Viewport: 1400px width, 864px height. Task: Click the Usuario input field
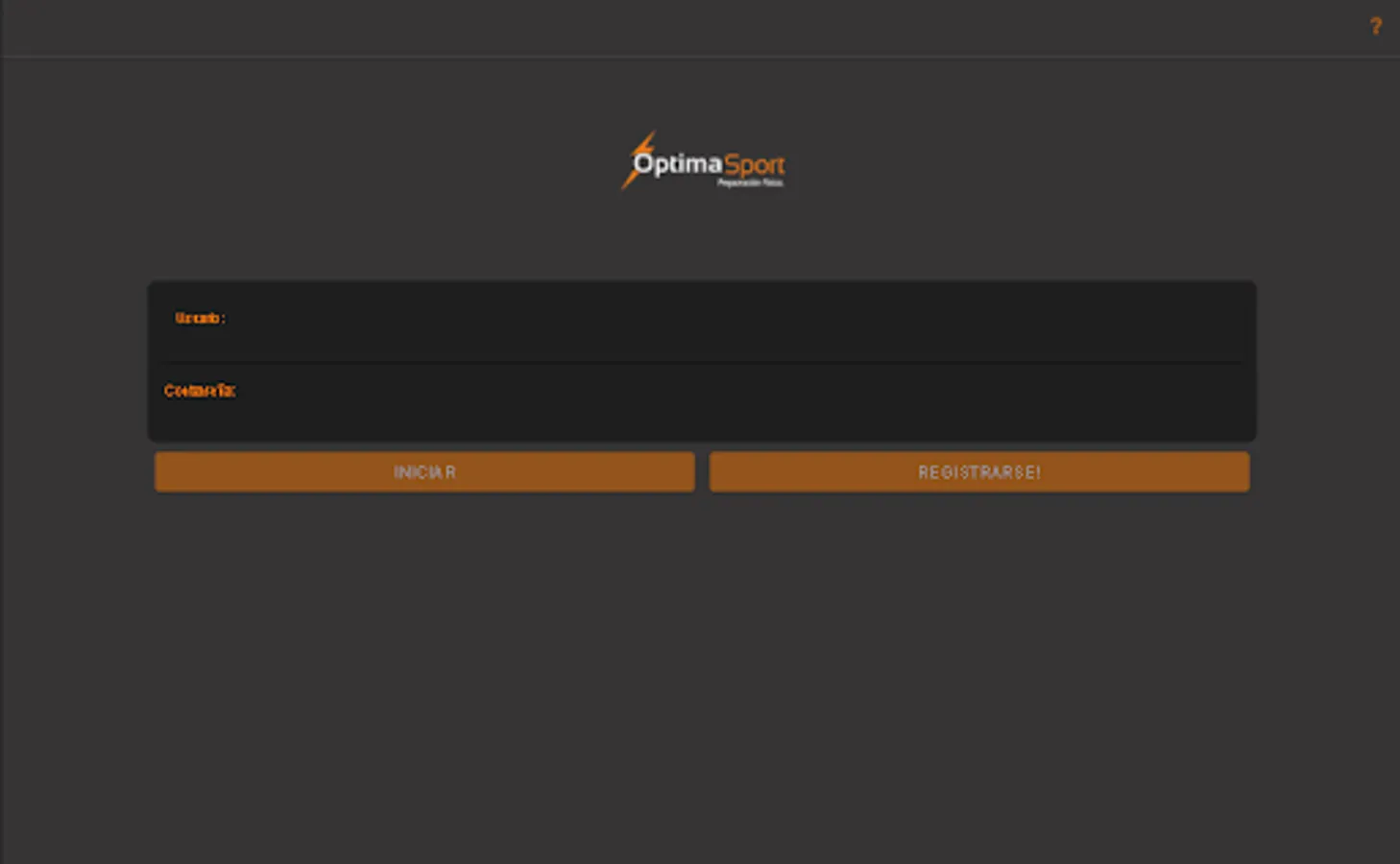click(x=702, y=324)
